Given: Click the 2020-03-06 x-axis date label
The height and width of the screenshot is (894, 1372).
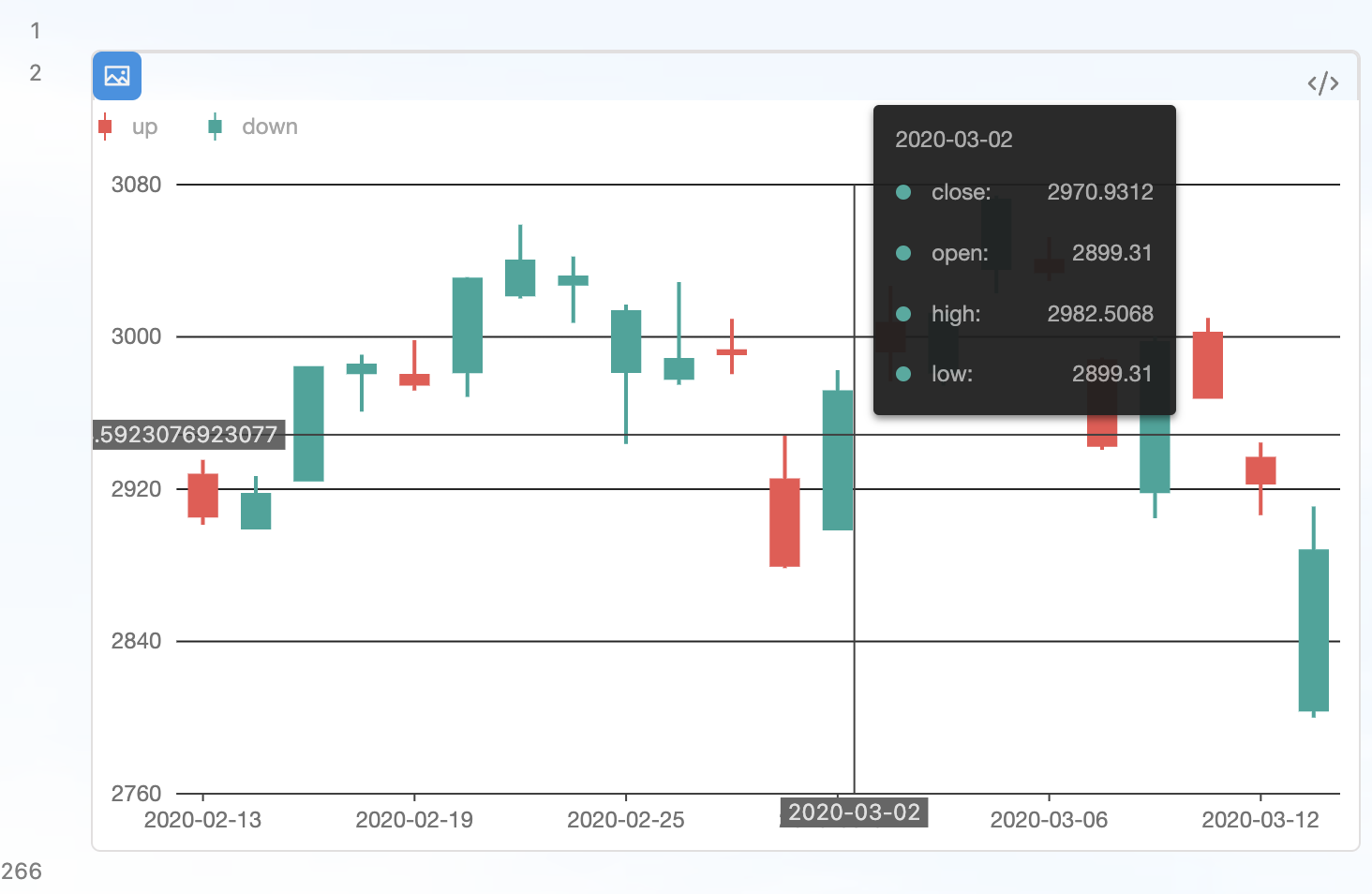Looking at the screenshot, I should tap(1049, 820).
